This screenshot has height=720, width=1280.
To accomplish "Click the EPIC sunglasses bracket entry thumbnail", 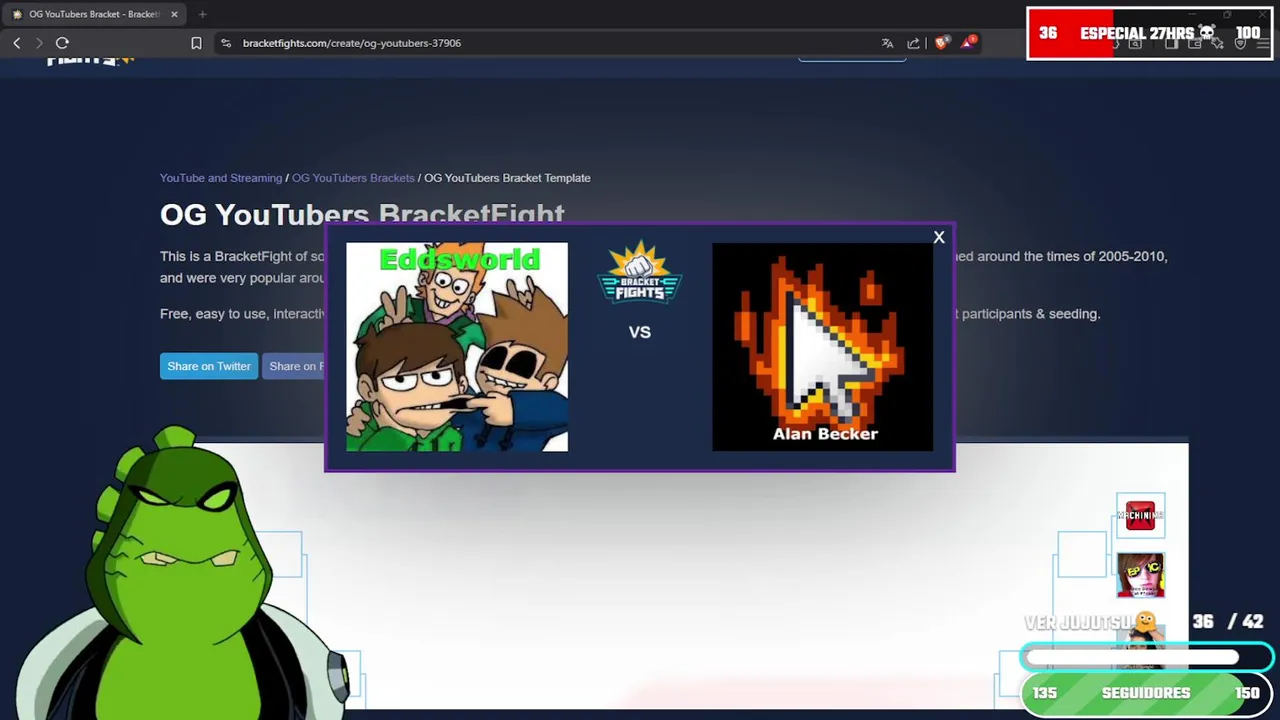I will (x=1140, y=574).
